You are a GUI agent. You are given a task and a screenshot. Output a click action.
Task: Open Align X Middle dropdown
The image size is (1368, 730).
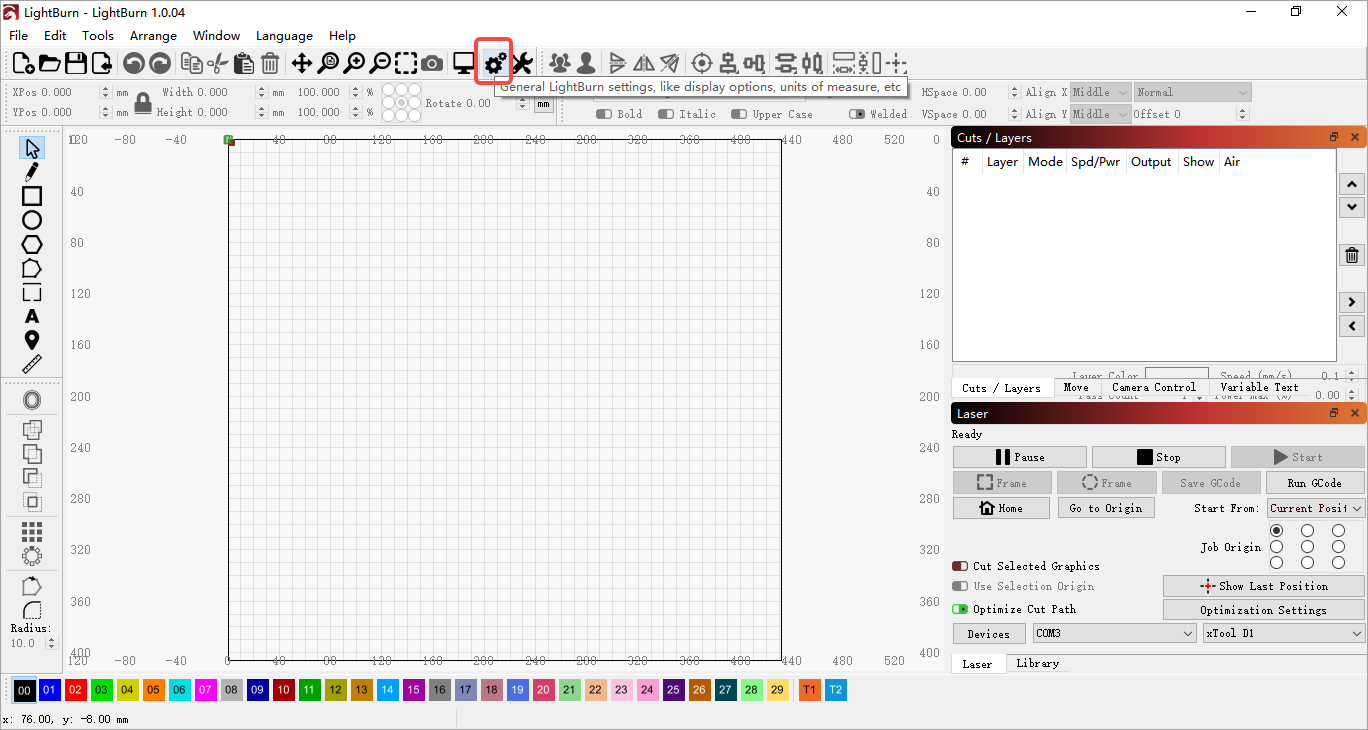[x=1100, y=92]
